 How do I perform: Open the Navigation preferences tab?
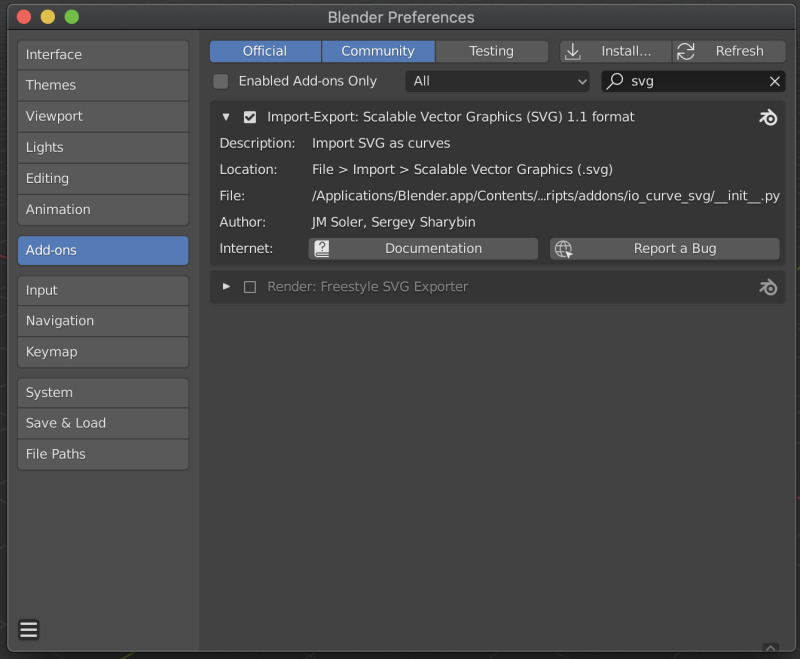coord(103,321)
